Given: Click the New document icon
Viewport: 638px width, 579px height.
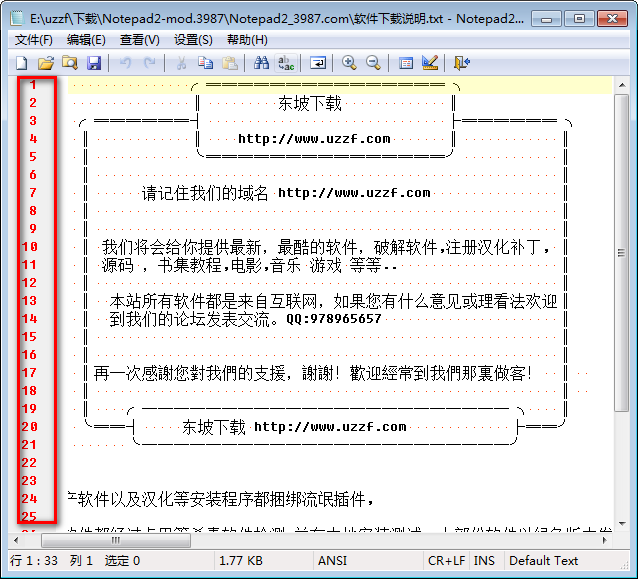Looking at the screenshot, I should [21, 63].
